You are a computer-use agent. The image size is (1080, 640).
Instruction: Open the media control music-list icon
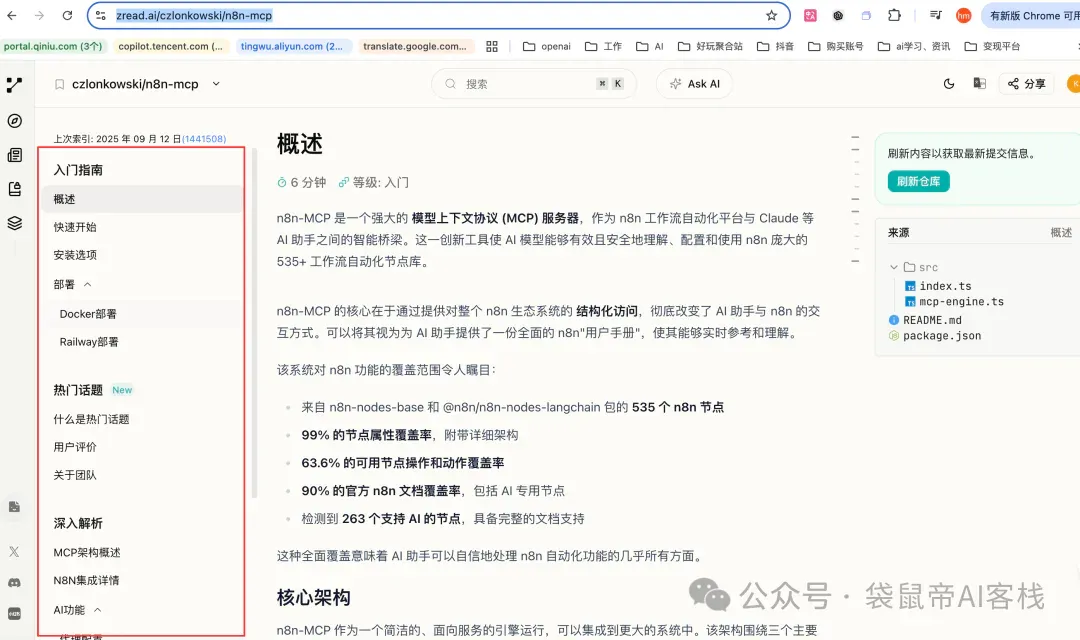(935, 15)
